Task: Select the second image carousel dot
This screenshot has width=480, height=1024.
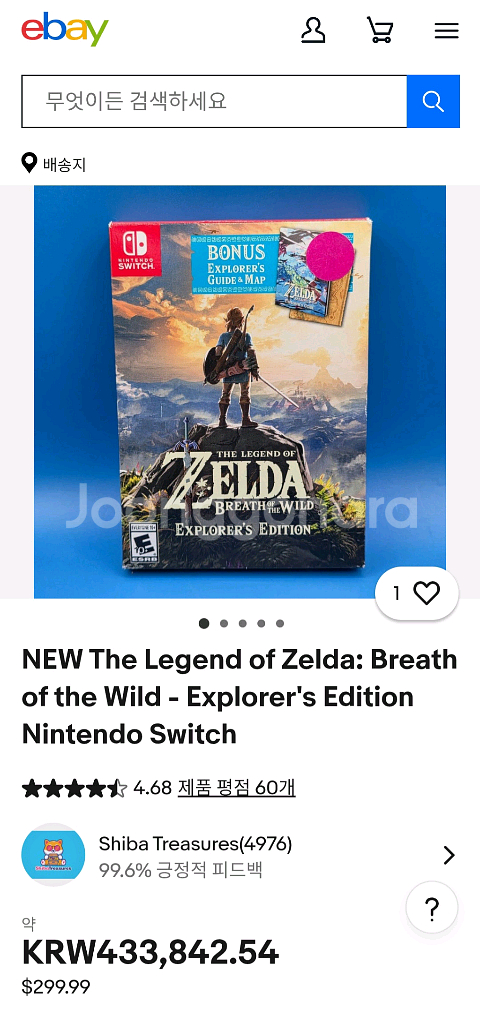Action: [x=224, y=623]
